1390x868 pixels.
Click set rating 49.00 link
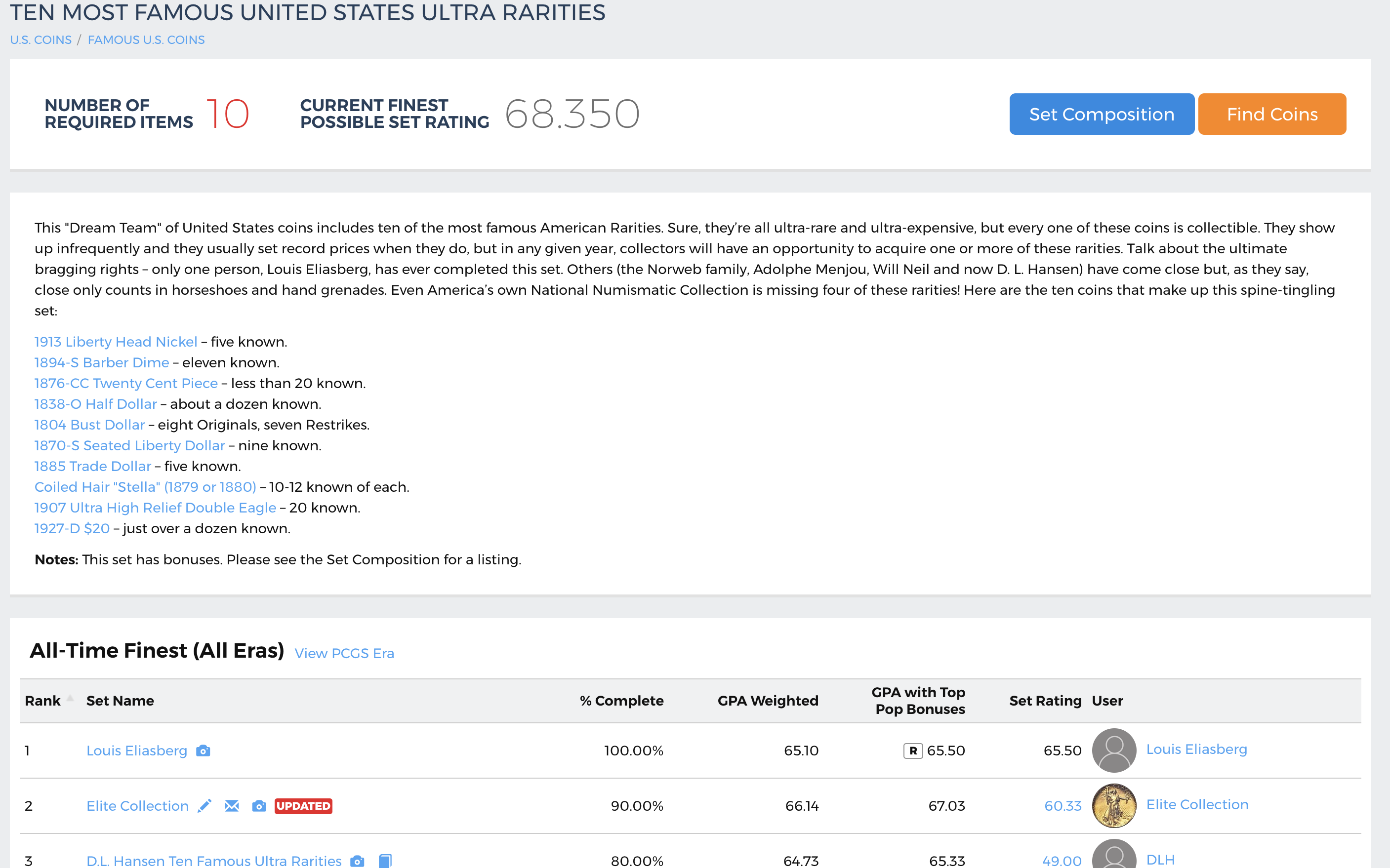coord(1062,861)
